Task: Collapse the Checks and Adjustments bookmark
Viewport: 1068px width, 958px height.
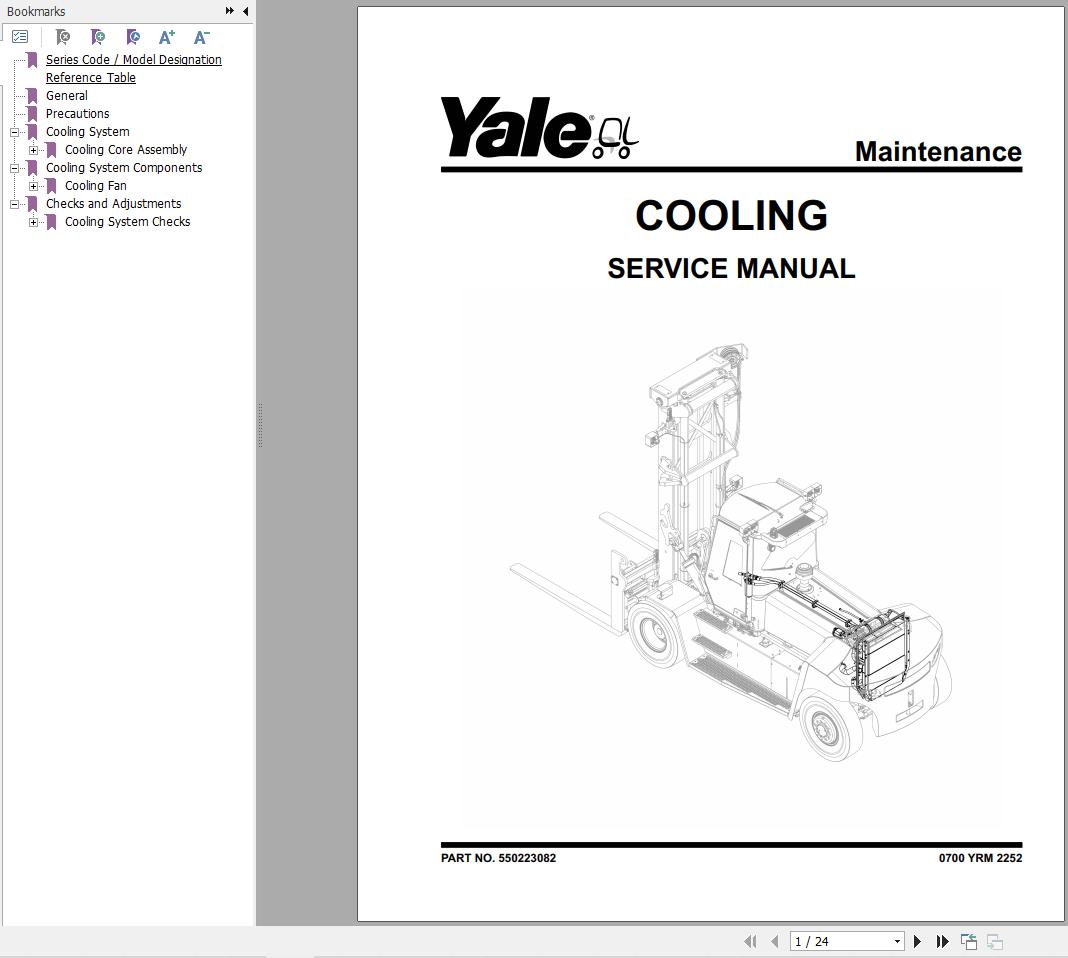Action: (14, 204)
